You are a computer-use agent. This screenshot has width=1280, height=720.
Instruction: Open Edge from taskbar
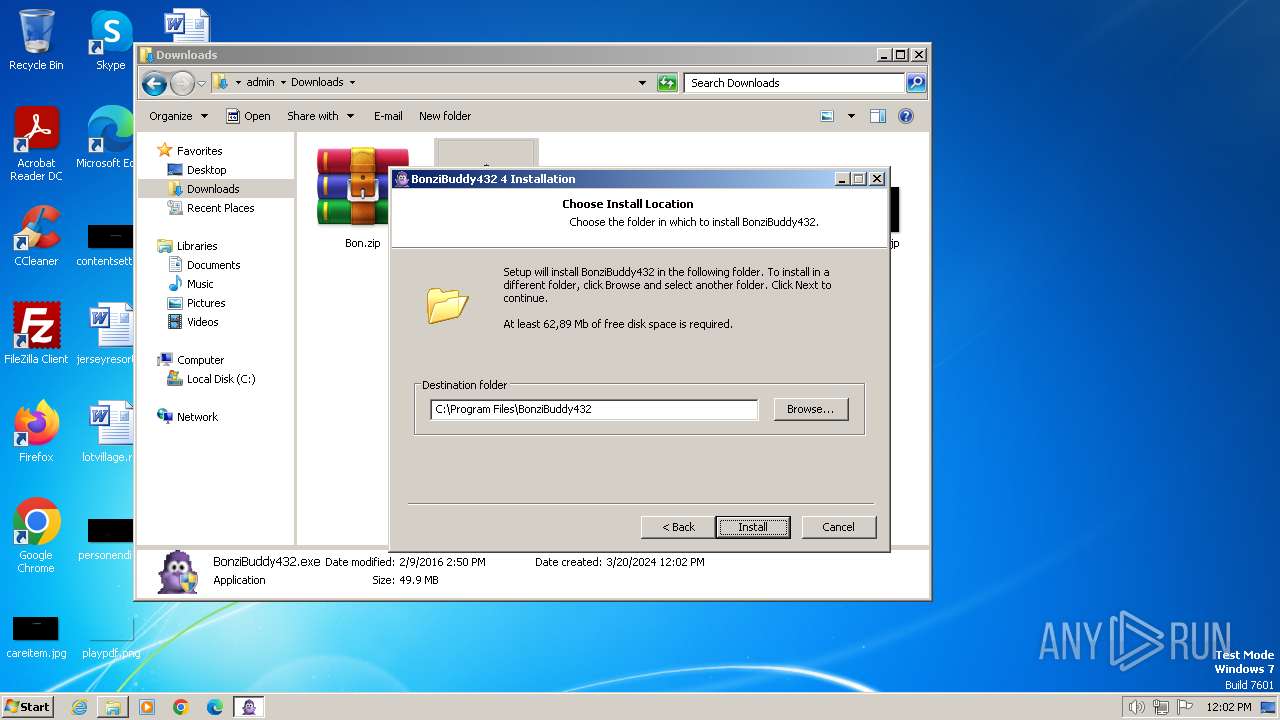(x=215, y=707)
